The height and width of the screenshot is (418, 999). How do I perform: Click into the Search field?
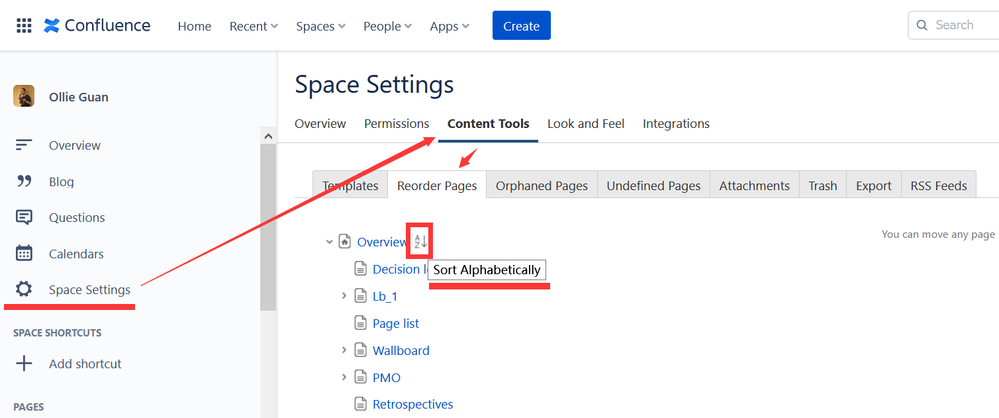point(954,25)
